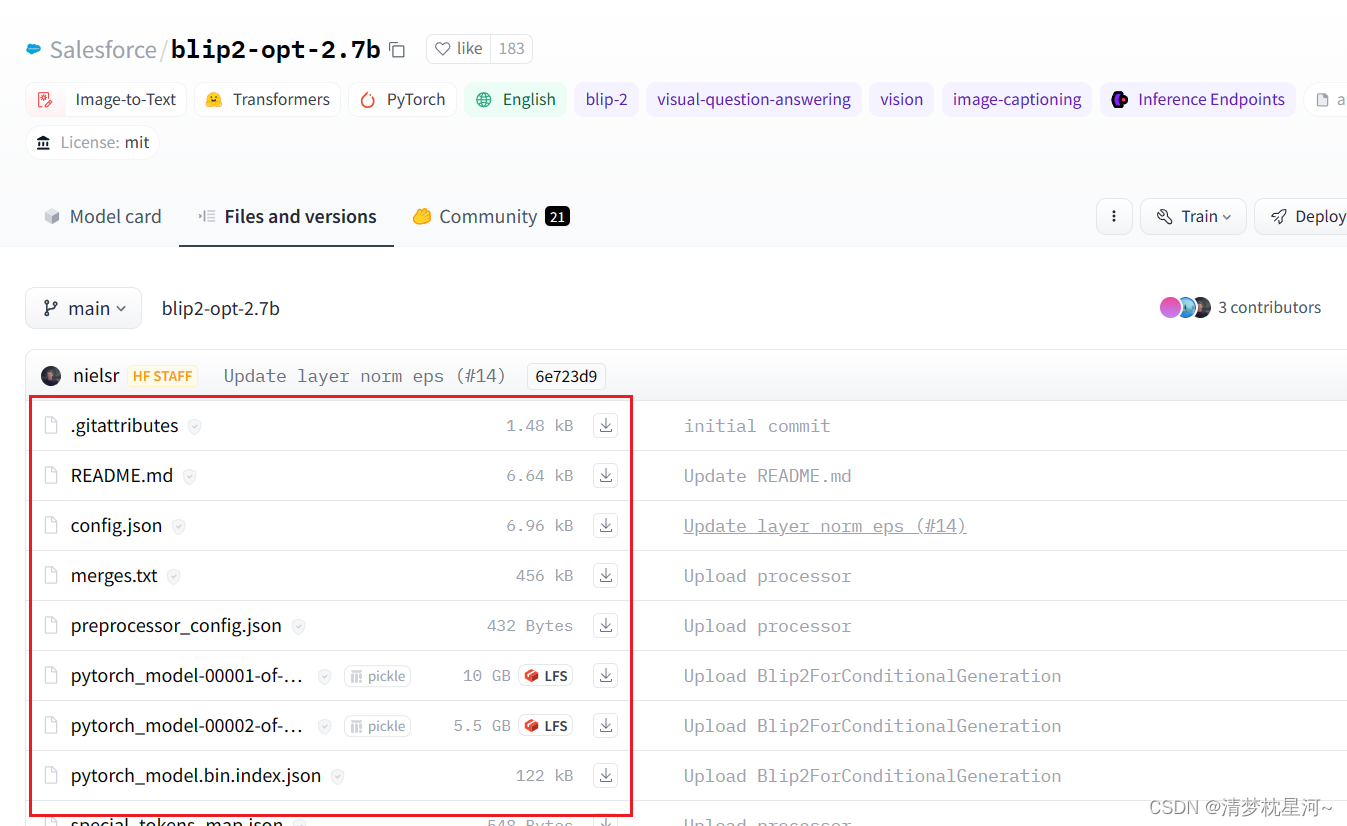
Task: Switch to the Model card tab
Action: coord(102,216)
